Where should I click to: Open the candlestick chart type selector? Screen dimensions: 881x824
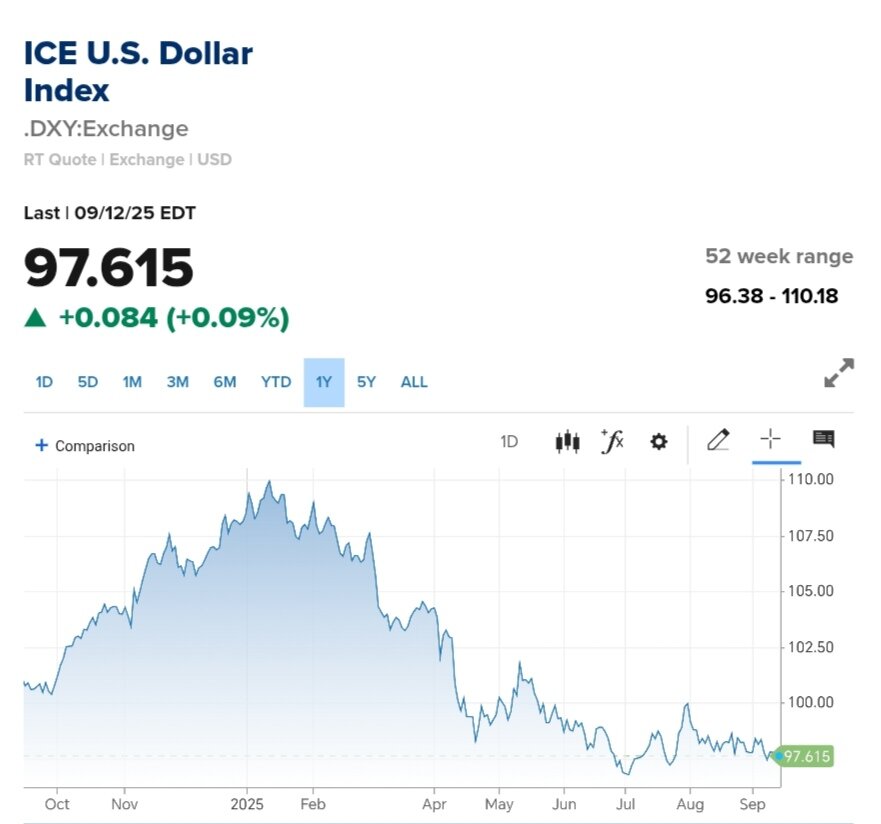567,441
